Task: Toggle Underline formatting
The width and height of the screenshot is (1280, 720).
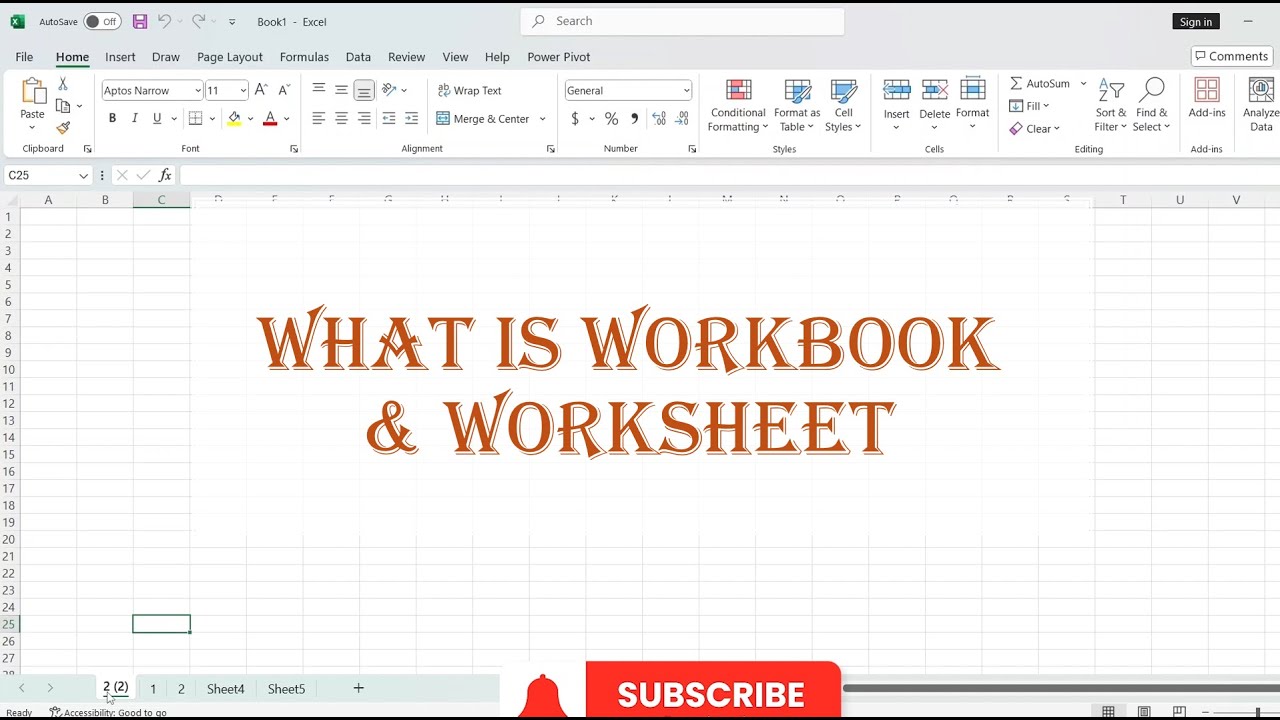Action: tap(157, 118)
